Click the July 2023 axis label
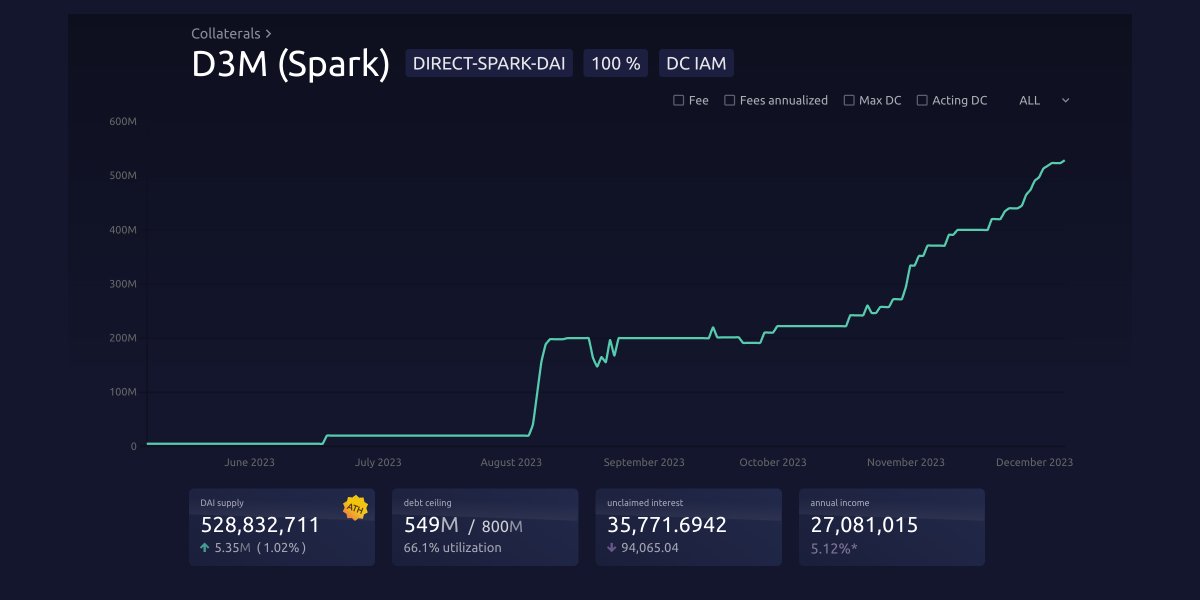Image resolution: width=1200 pixels, height=600 pixels. point(378,462)
